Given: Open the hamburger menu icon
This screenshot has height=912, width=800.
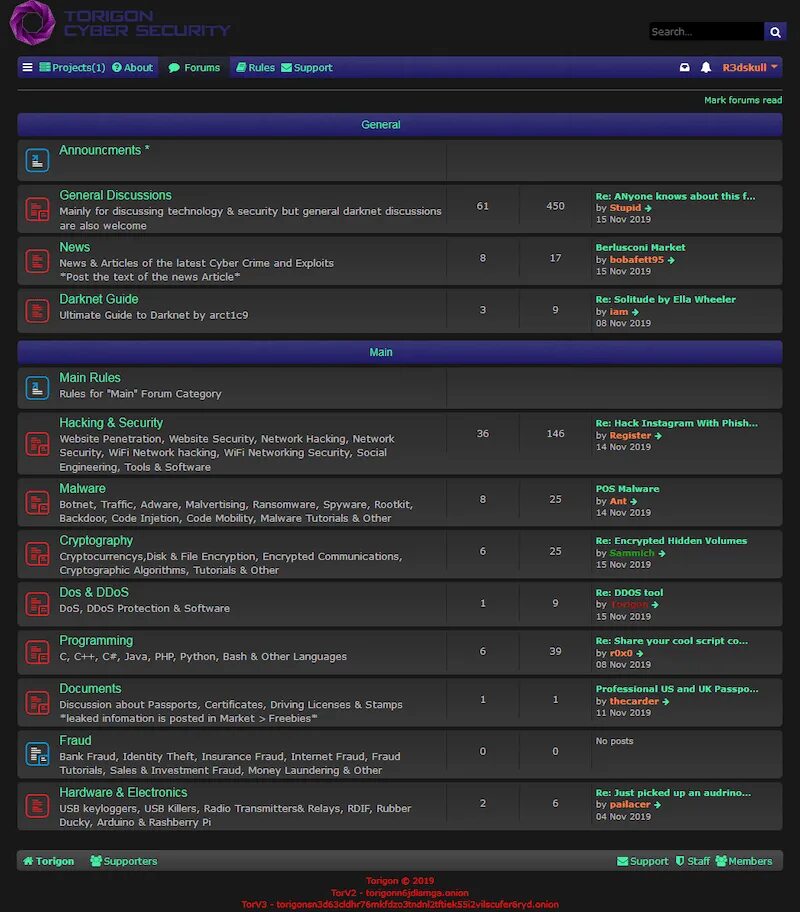Looking at the screenshot, I should [27, 67].
